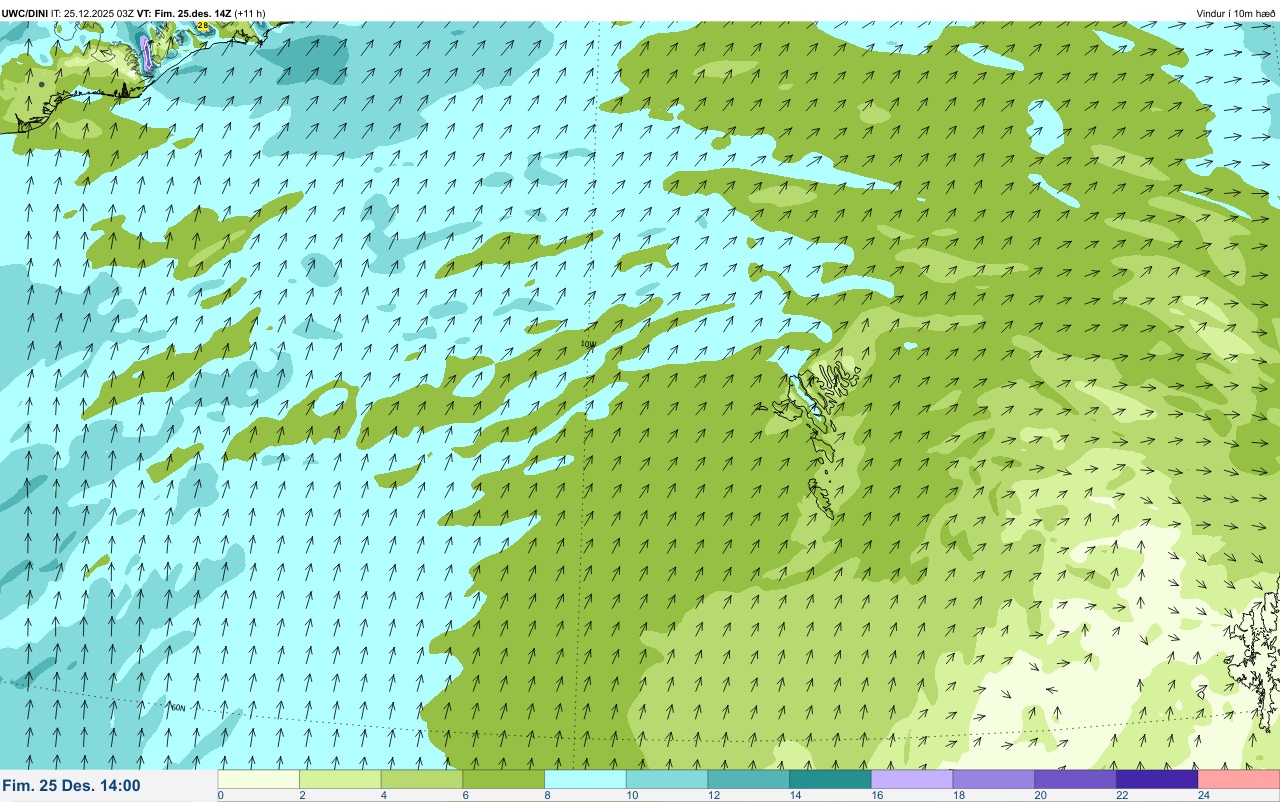Click the "Fim. 25.des. 14Z" valid time text
This screenshot has width=1280, height=802.
coord(193,13)
